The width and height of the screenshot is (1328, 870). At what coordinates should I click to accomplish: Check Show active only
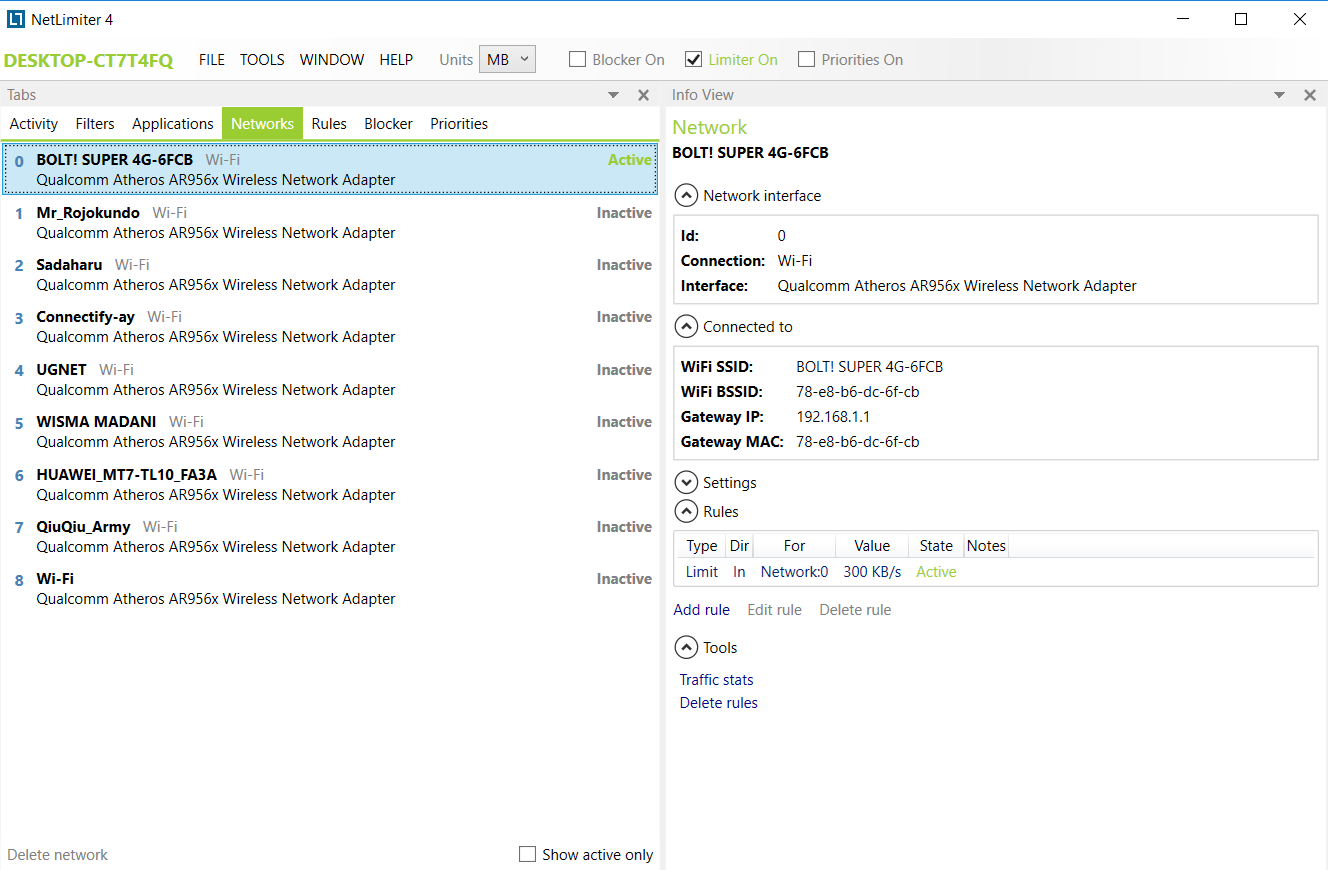(527, 855)
